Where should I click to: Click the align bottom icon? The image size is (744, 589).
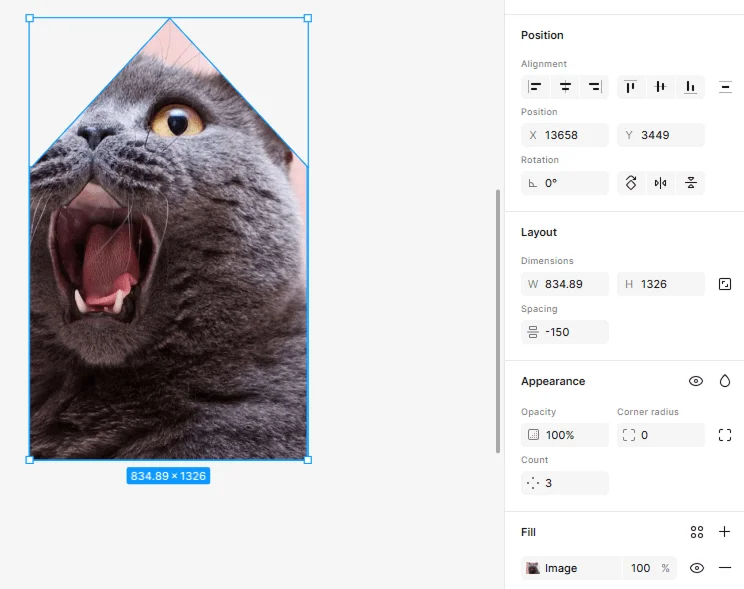pyautogui.click(x=690, y=87)
